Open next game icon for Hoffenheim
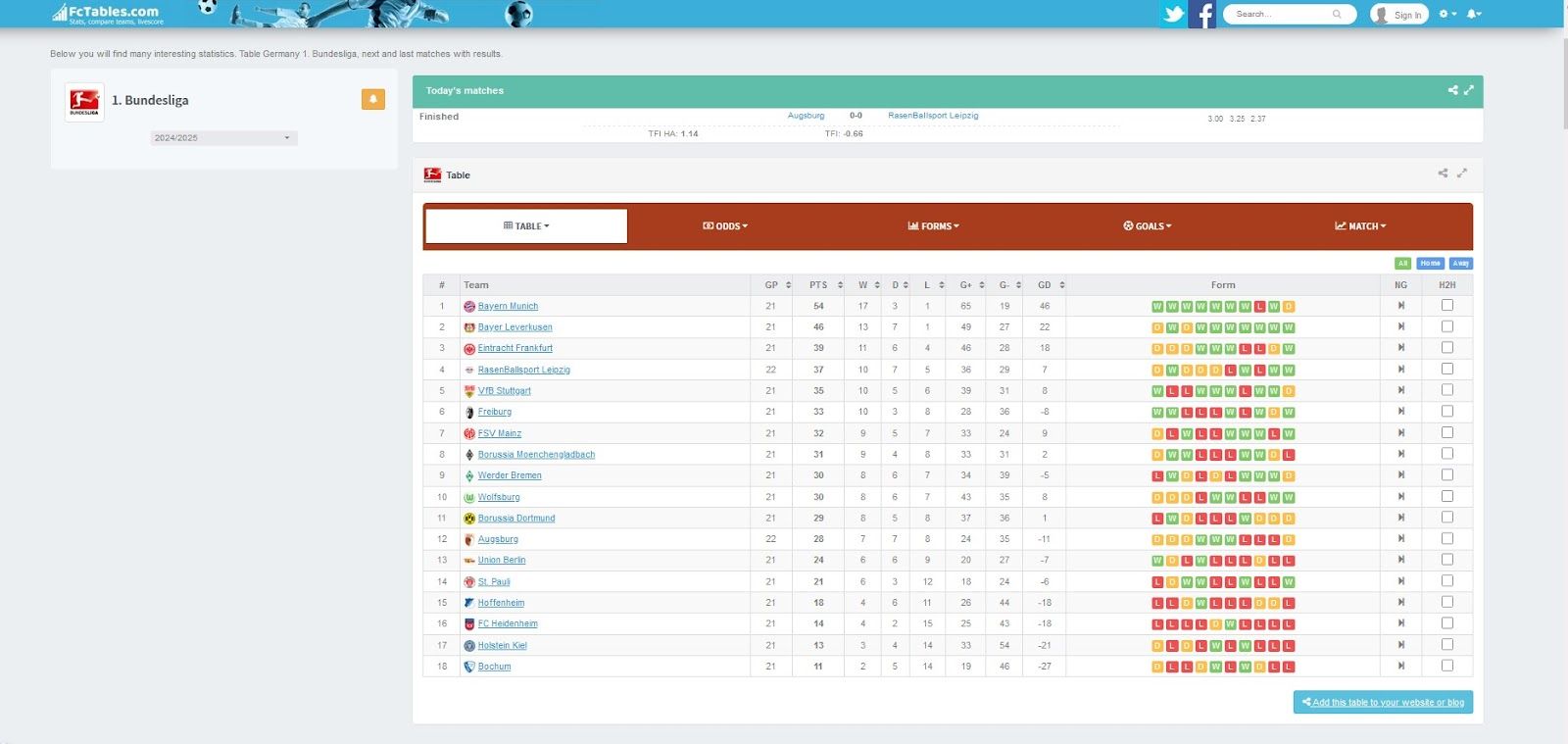 pos(1401,602)
